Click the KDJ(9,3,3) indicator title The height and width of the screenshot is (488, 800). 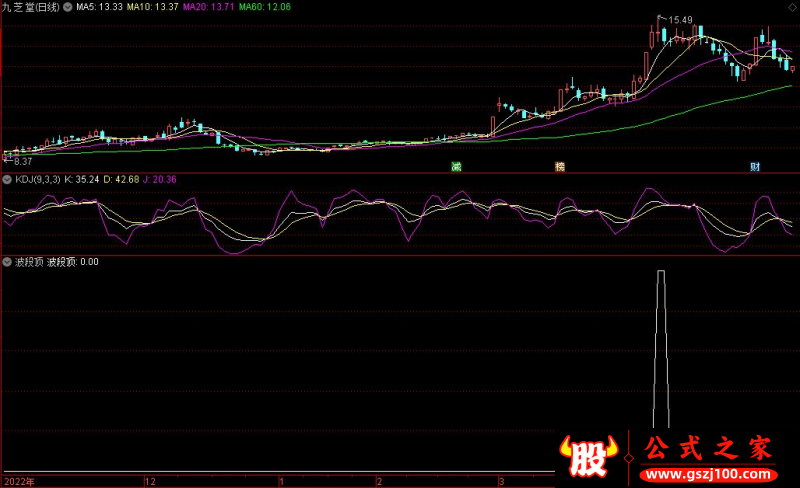click(36, 180)
